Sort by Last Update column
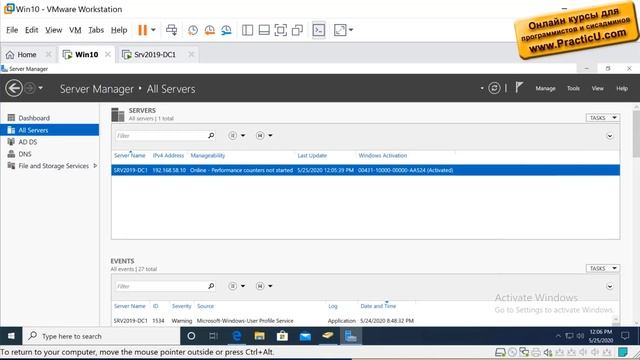Image resolution: width=640 pixels, height=360 pixels. click(312, 156)
